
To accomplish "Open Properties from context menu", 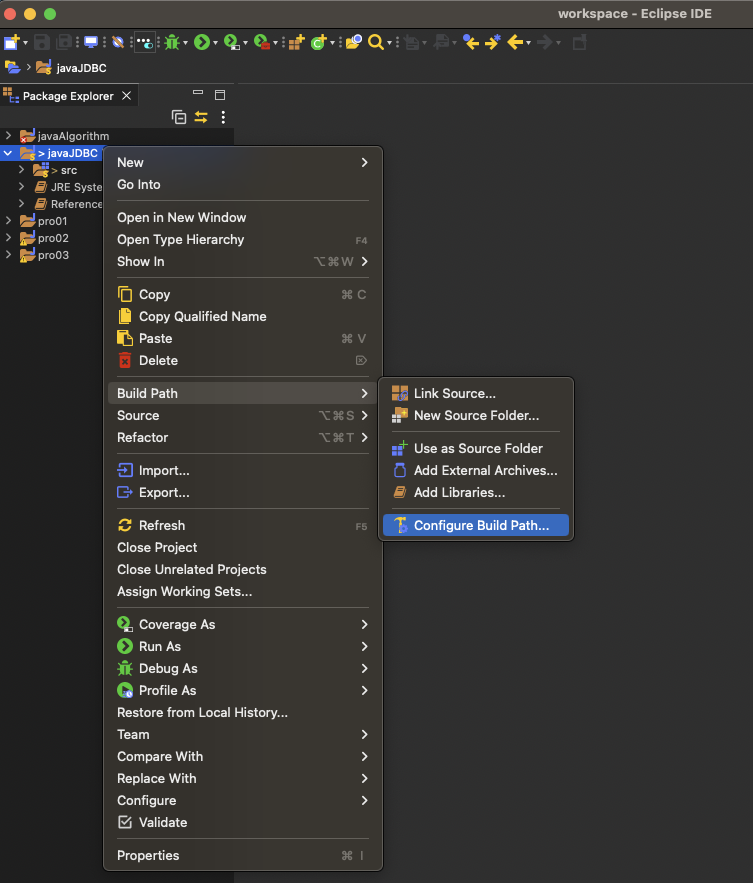I will click(243, 855).
